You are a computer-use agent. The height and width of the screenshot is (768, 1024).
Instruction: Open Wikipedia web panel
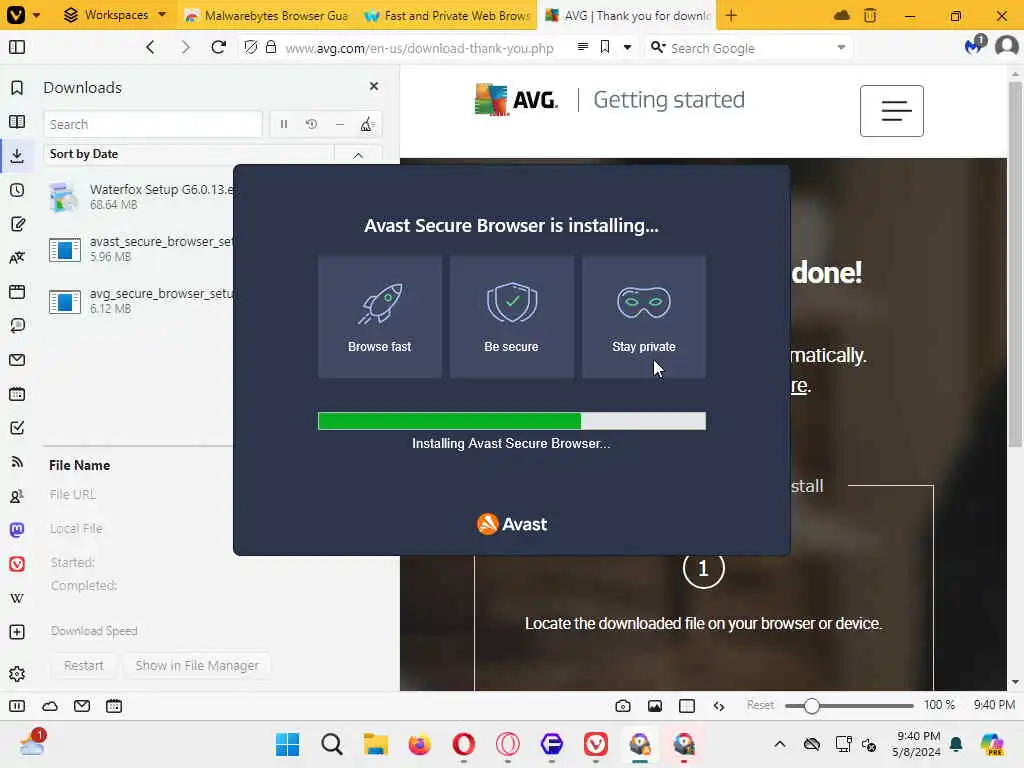tap(17, 598)
